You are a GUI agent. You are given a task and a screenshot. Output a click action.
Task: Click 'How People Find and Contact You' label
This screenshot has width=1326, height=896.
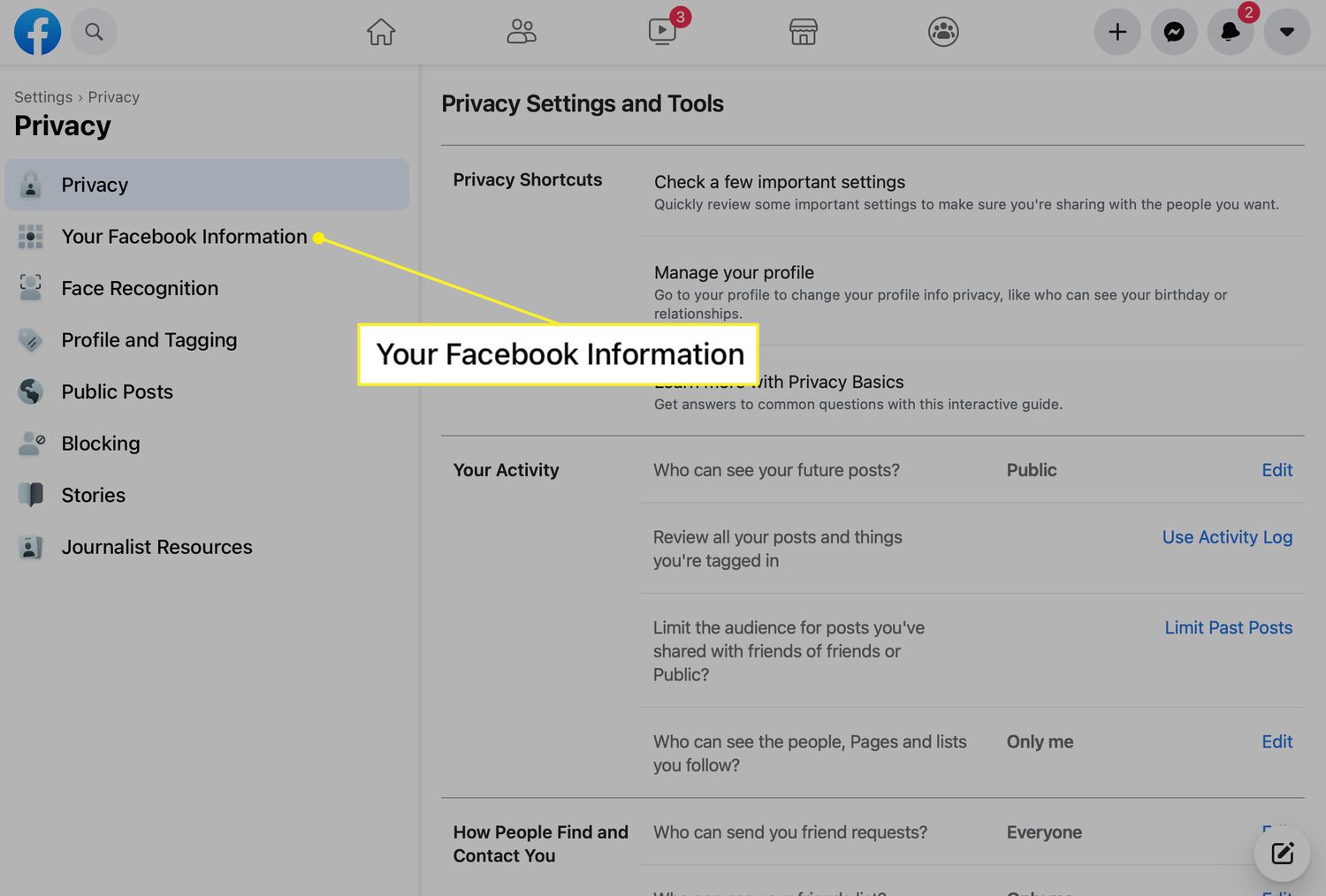(541, 844)
